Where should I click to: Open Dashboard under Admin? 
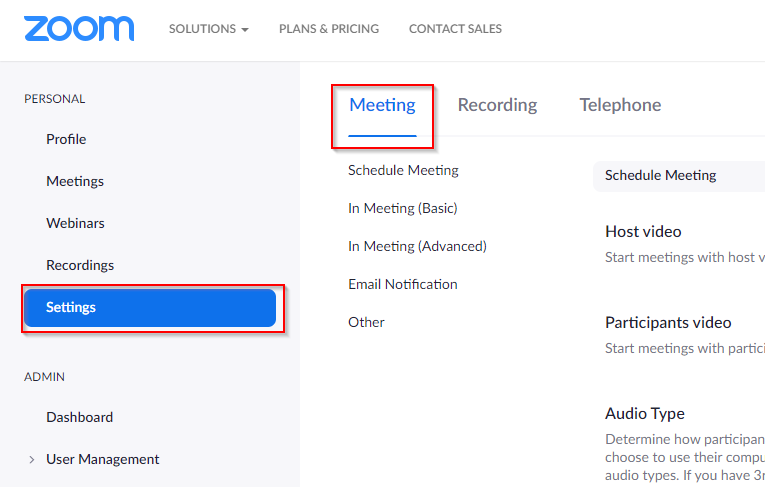(80, 417)
